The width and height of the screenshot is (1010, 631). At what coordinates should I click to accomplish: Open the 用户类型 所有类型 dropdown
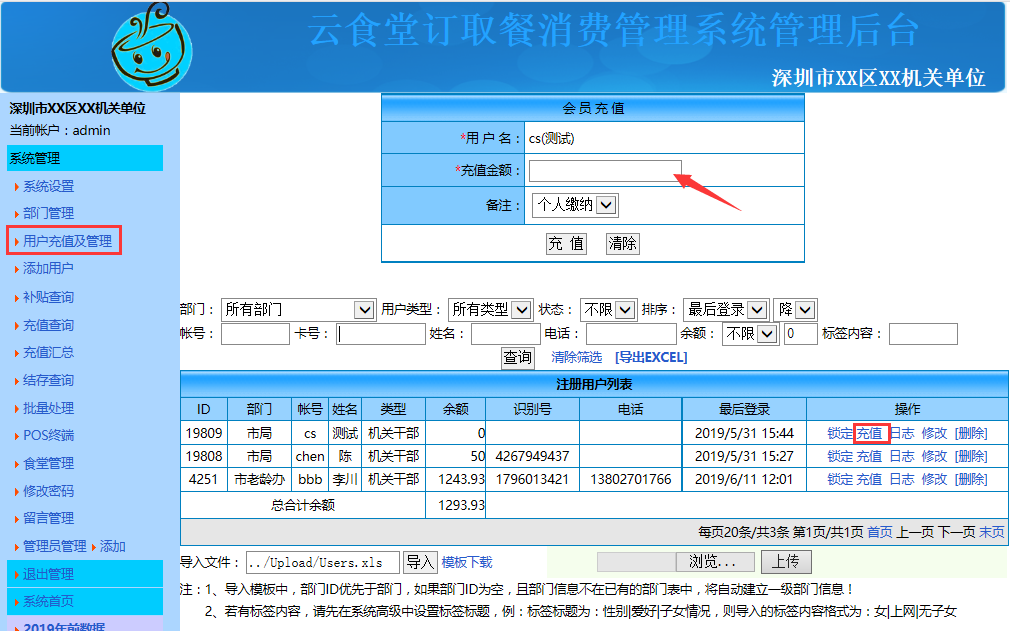click(x=489, y=310)
